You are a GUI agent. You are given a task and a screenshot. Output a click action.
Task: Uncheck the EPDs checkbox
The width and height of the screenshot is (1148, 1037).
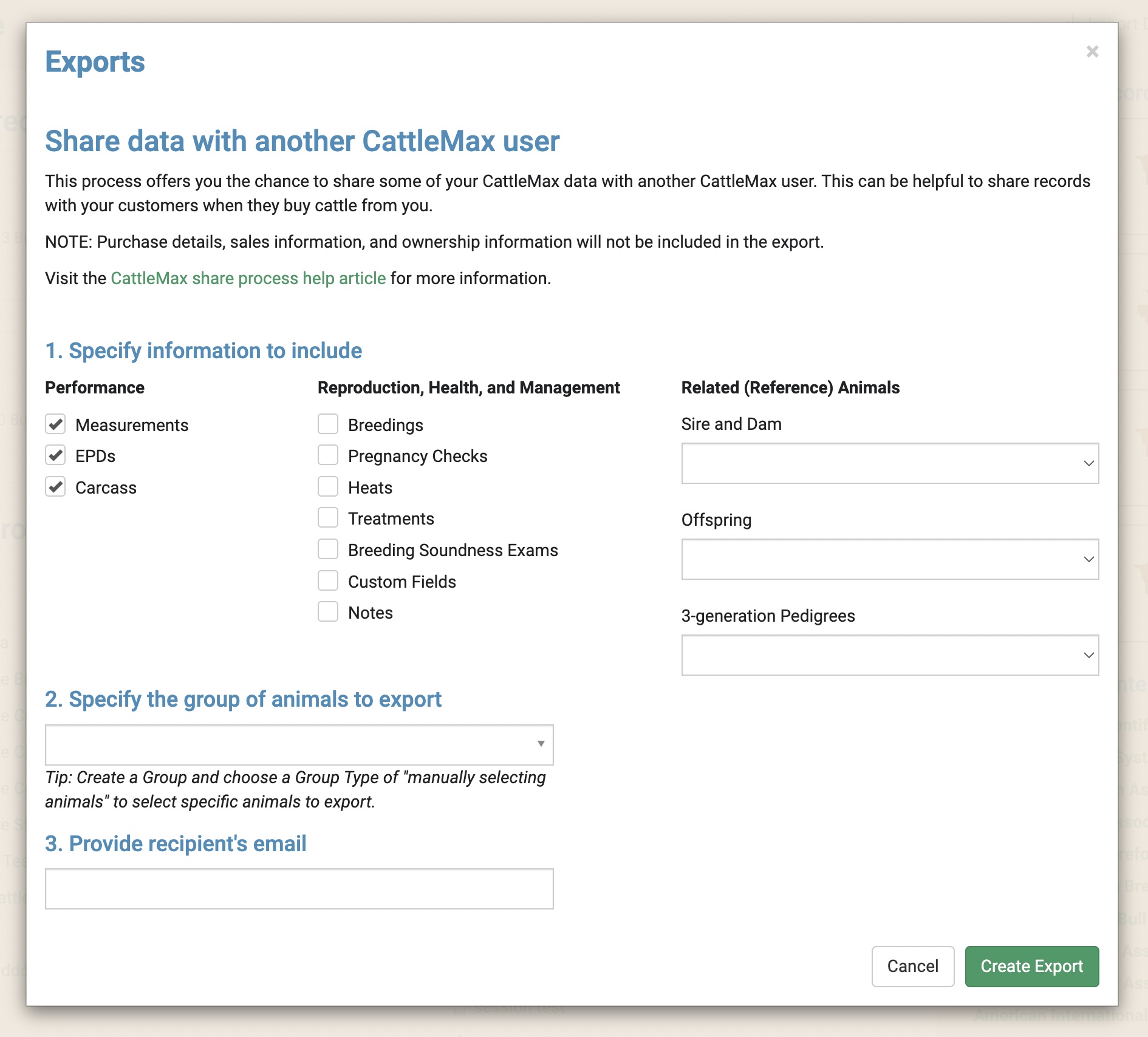pyautogui.click(x=56, y=455)
